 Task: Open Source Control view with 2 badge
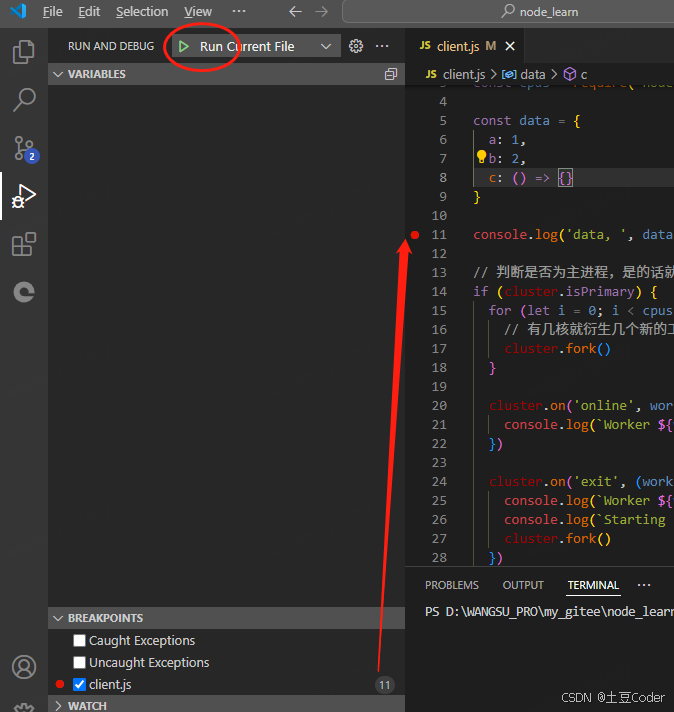click(x=25, y=149)
